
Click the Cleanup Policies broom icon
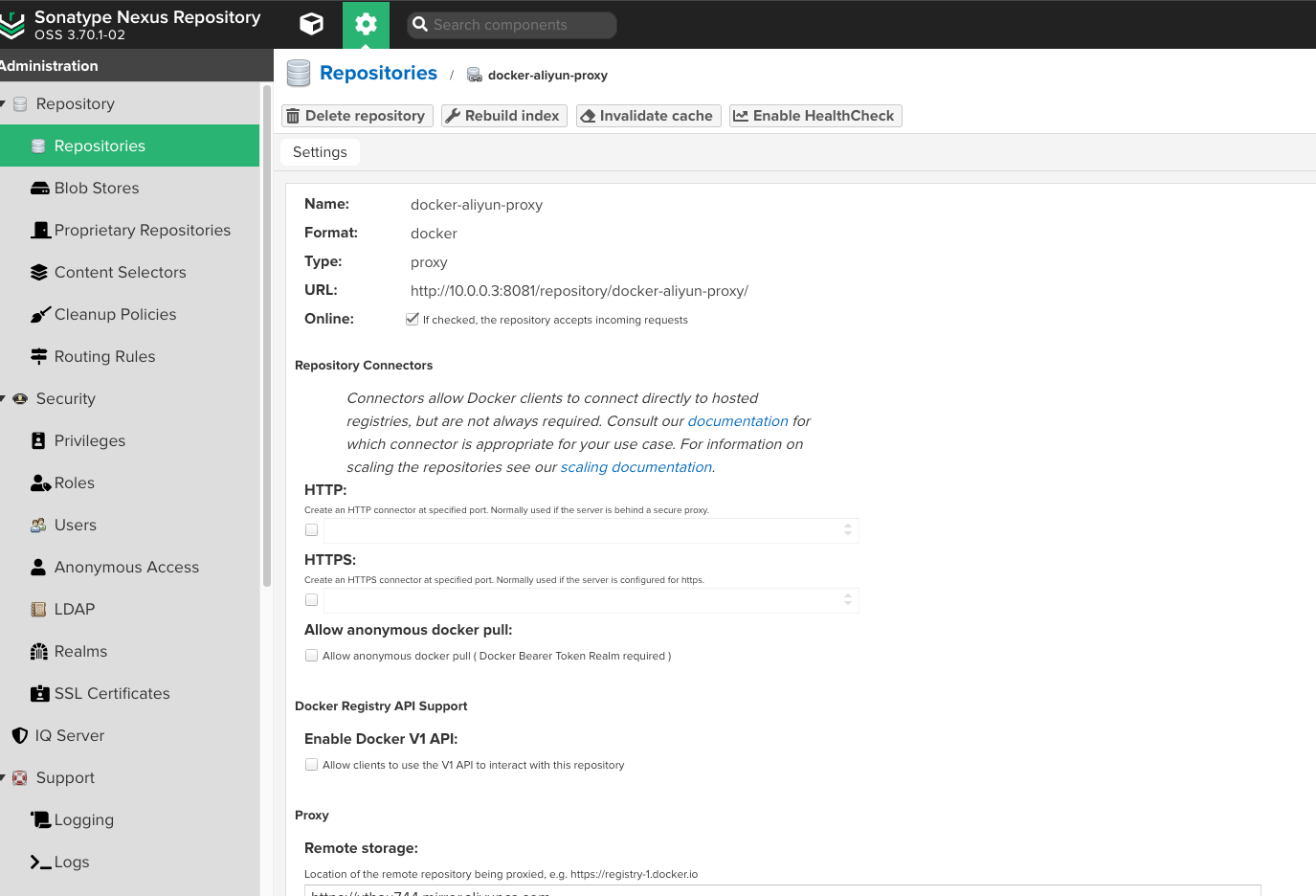click(x=40, y=314)
